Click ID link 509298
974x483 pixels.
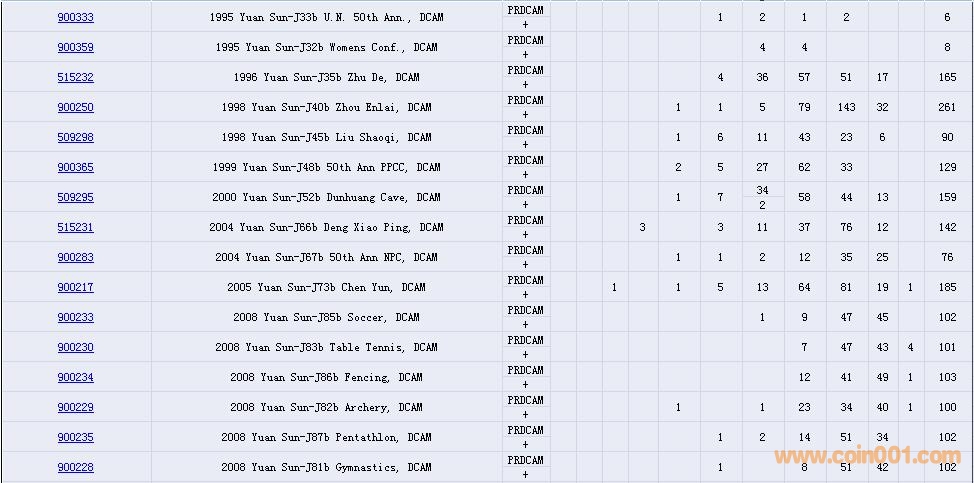[75, 137]
